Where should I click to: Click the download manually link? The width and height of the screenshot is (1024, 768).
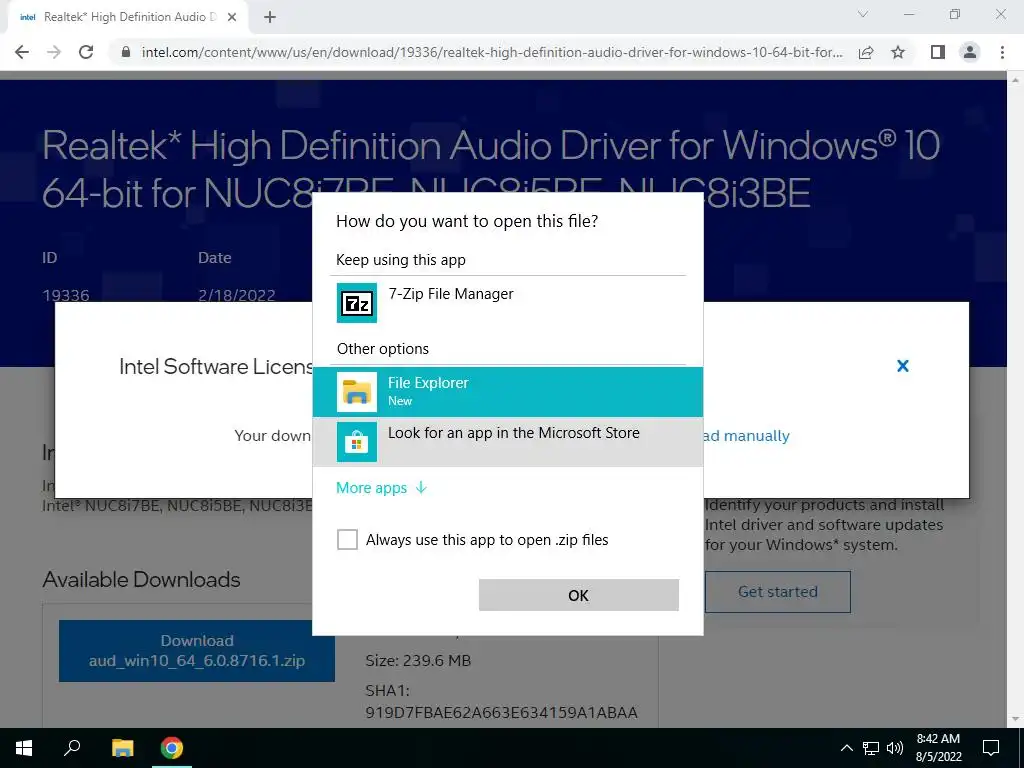point(746,436)
